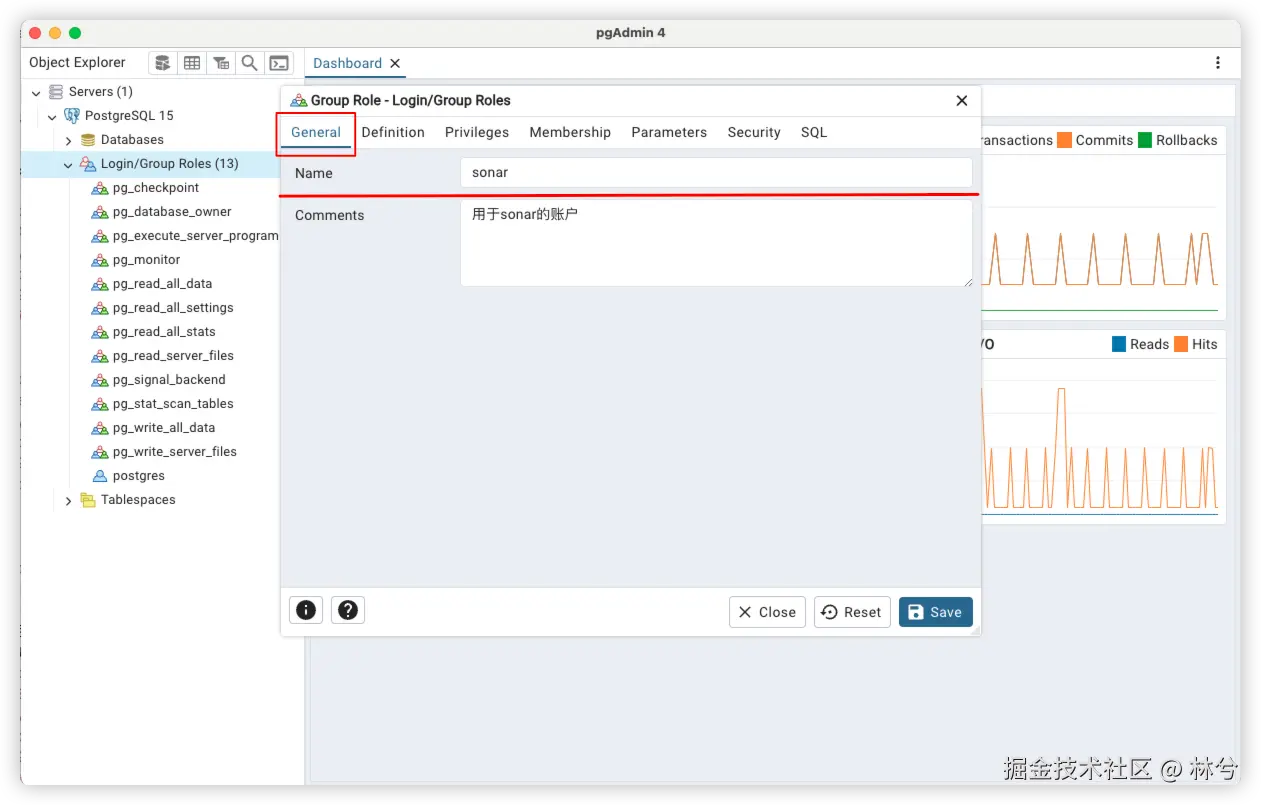
Task: Click the View Data table icon
Action: coord(192,63)
